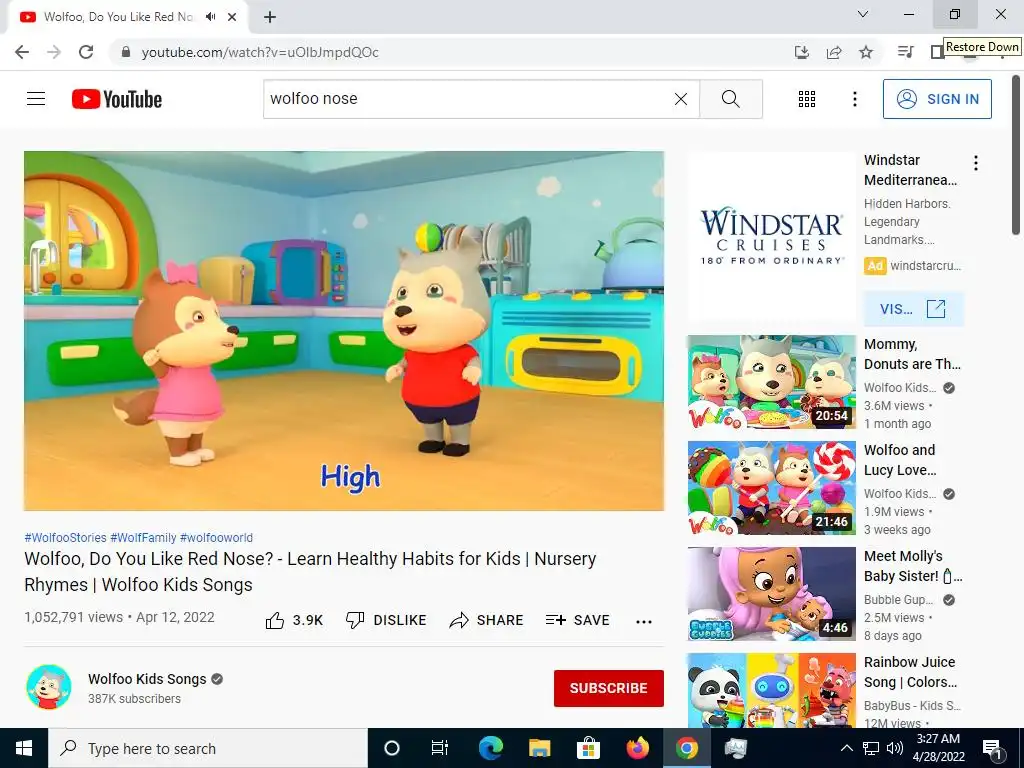Open the volume speaker tray icon
This screenshot has height=768, width=1024.
[895, 748]
